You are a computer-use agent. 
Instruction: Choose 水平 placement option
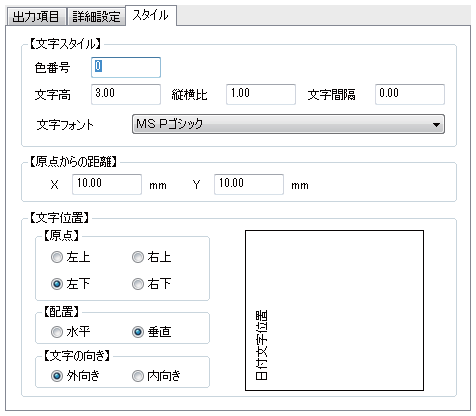pos(57,332)
